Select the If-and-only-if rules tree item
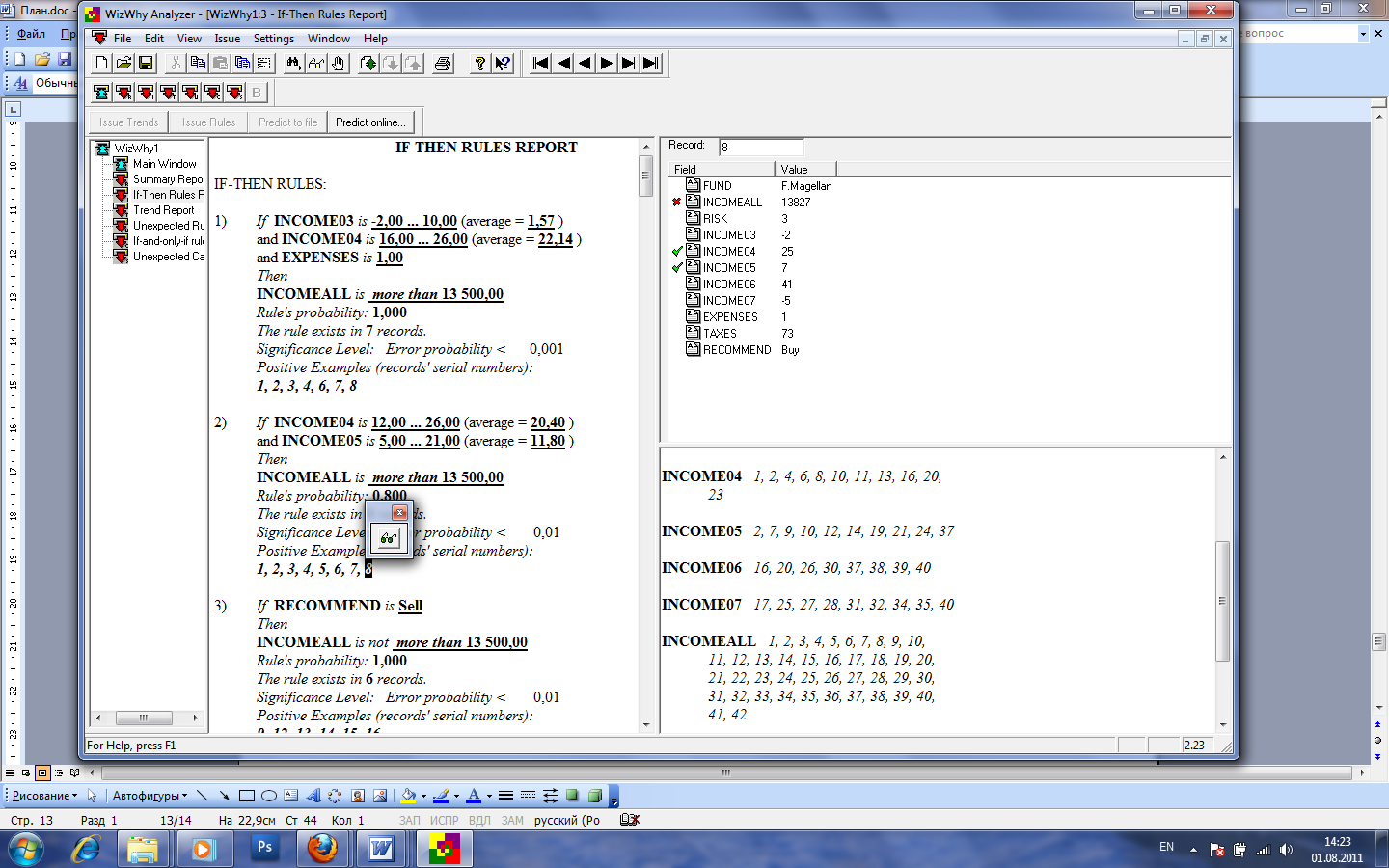 (168, 241)
